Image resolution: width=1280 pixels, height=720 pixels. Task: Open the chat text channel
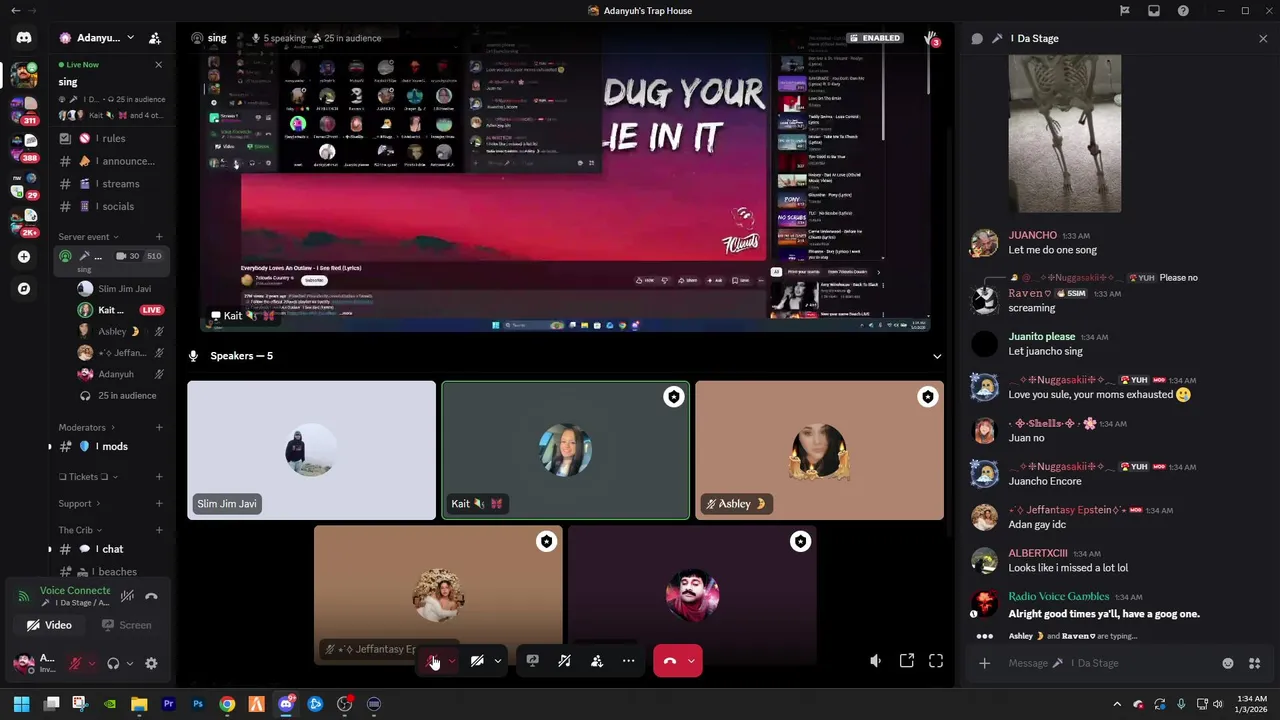point(110,549)
